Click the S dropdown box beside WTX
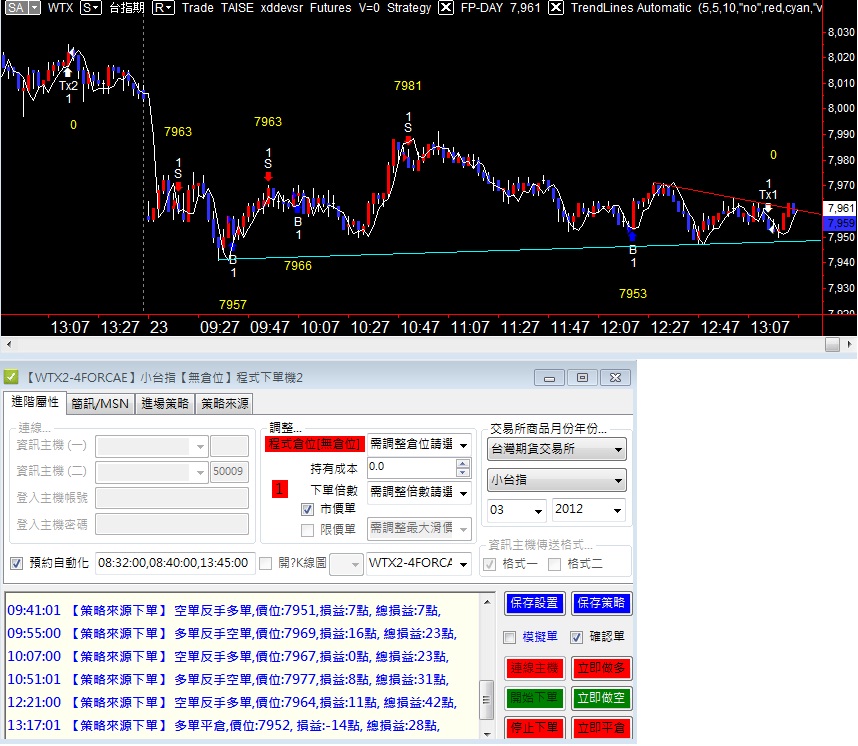This screenshot has height=746, width=858. click(90, 8)
